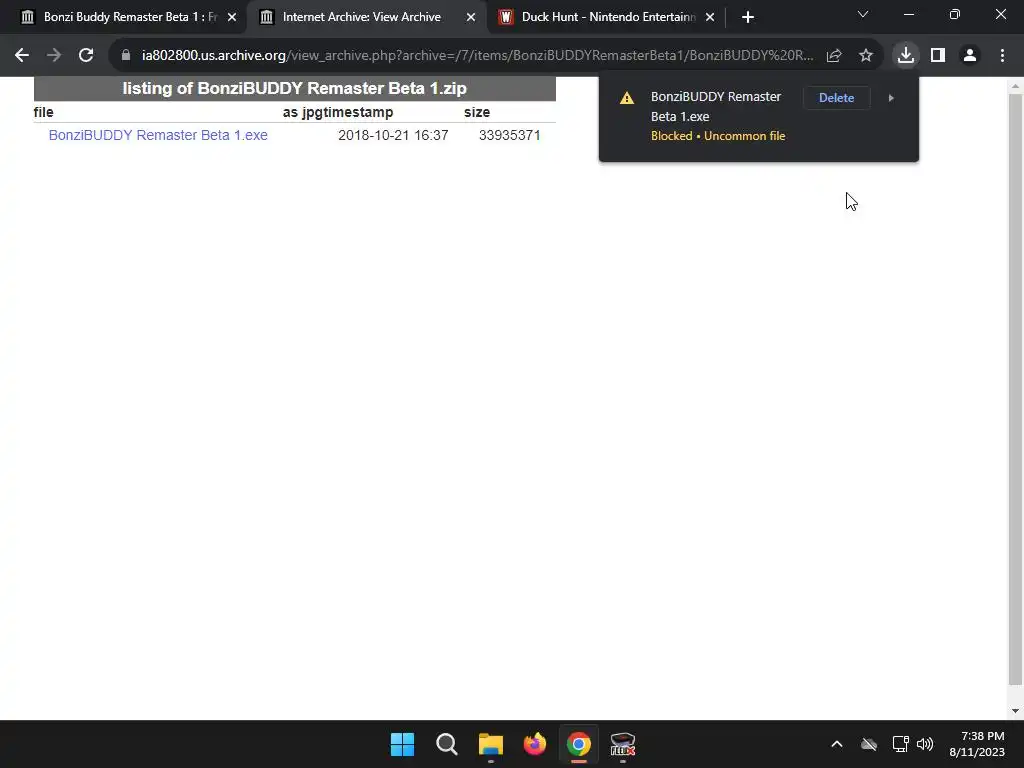Open network status tray icon
This screenshot has width=1024, height=768.
pos(901,744)
